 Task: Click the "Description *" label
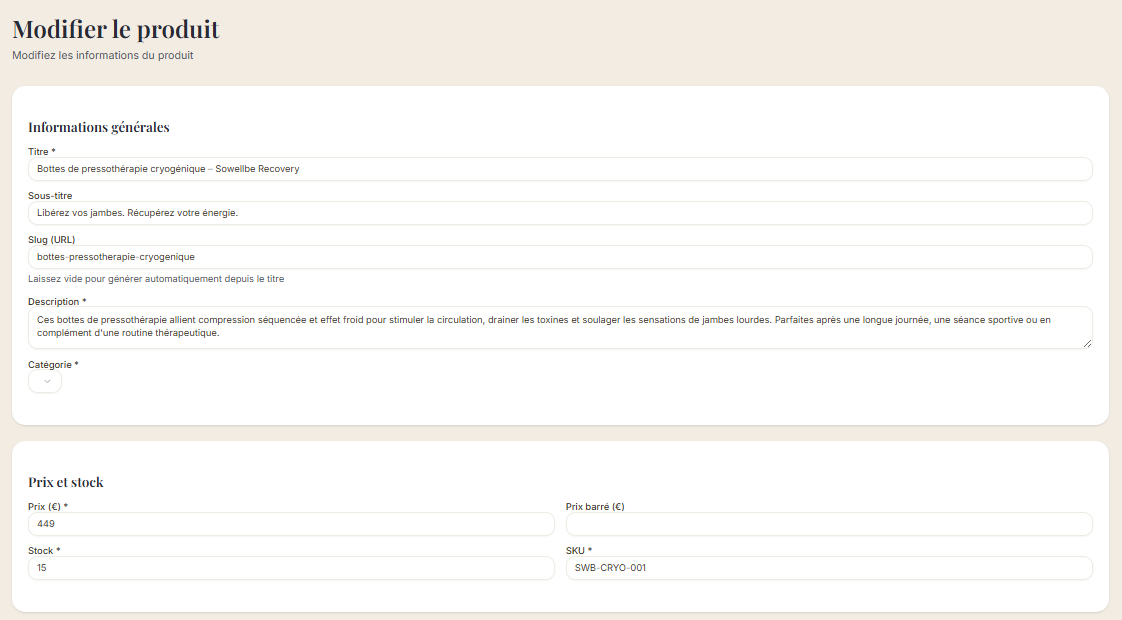tap(57, 301)
